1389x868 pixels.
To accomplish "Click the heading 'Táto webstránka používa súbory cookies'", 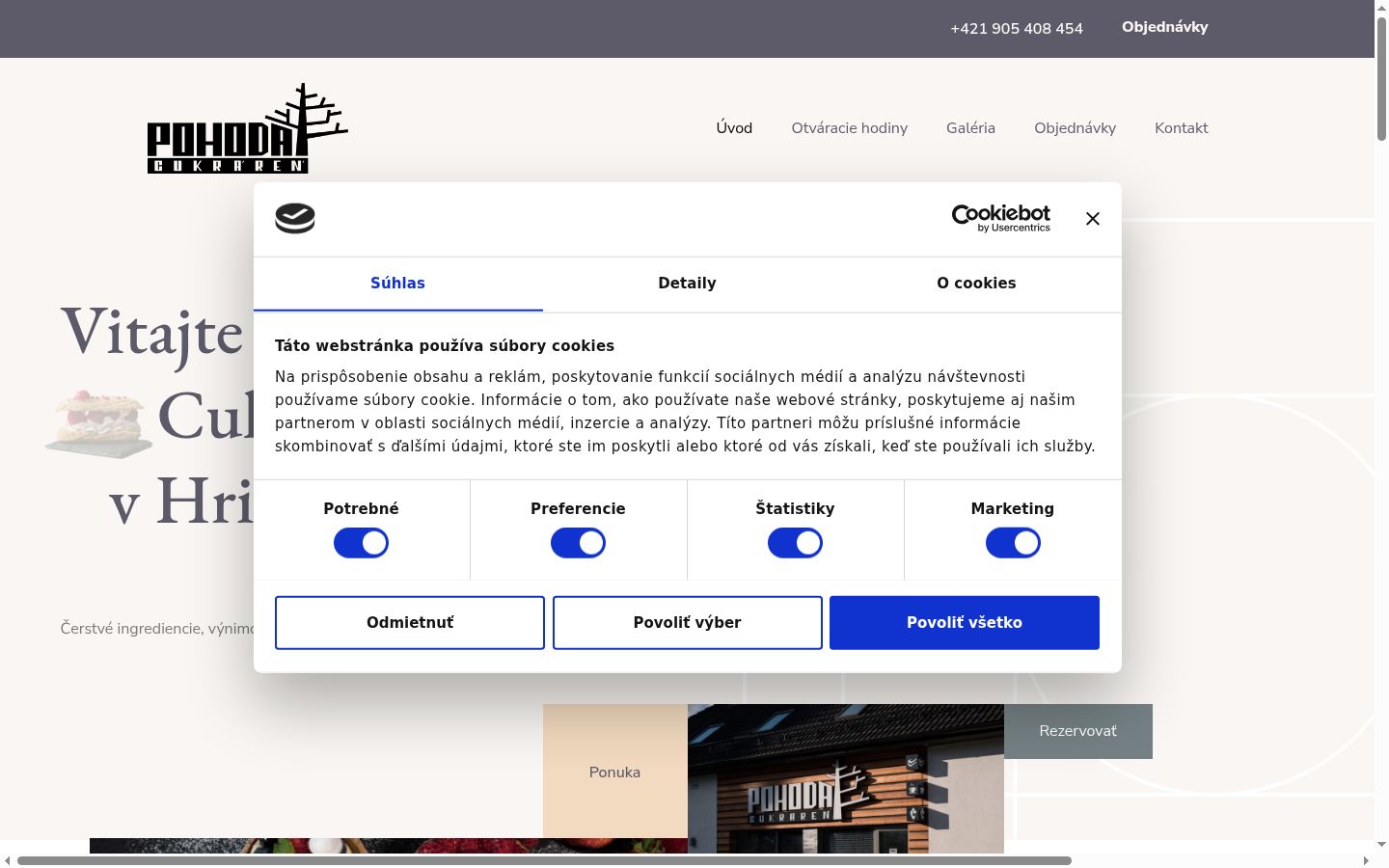I will 445,345.
